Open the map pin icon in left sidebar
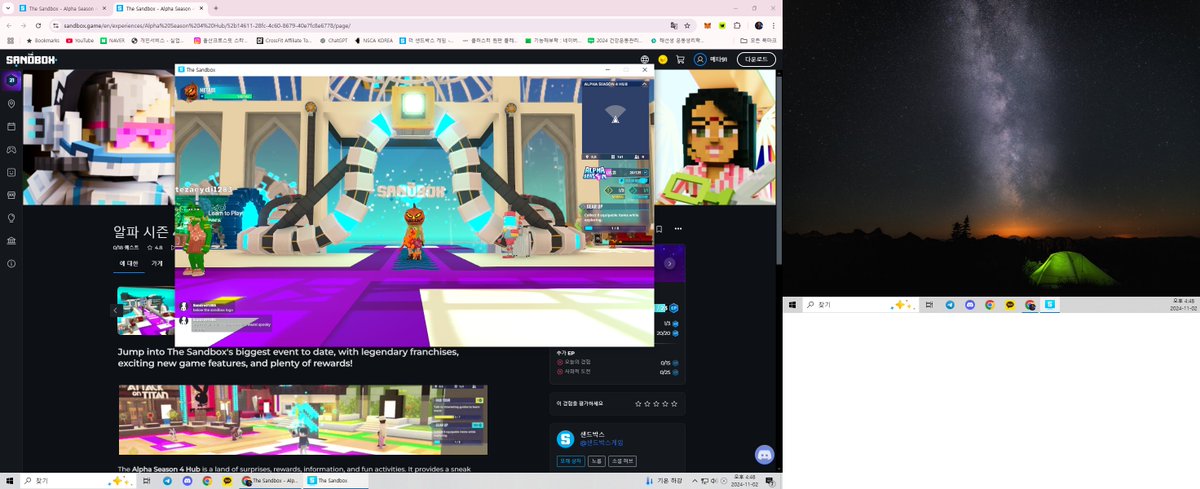1200x489 pixels. pyautogui.click(x=11, y=104)
